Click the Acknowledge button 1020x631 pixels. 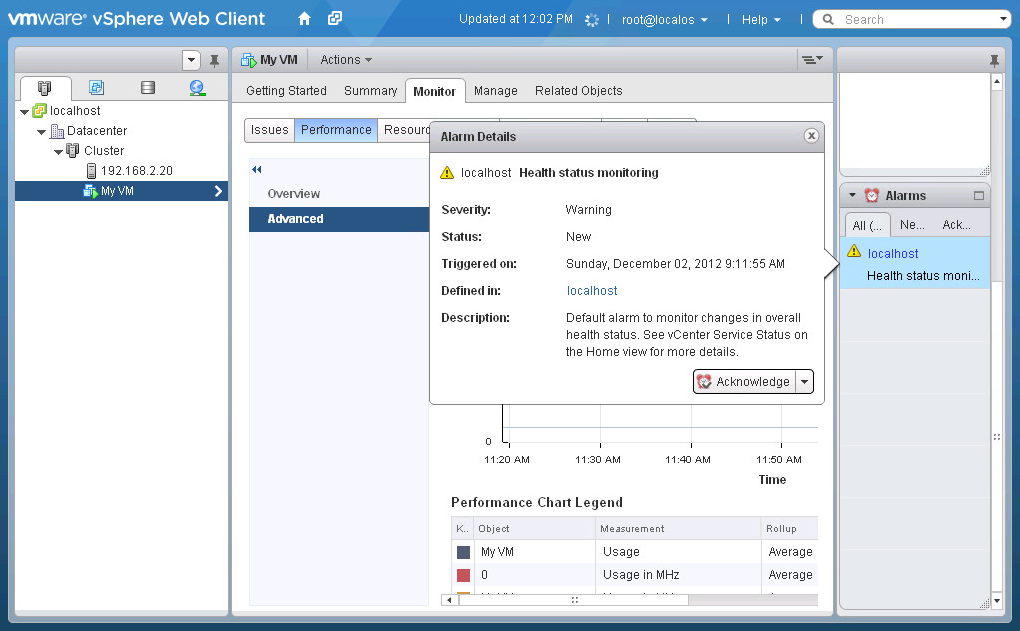pos(745,382)
